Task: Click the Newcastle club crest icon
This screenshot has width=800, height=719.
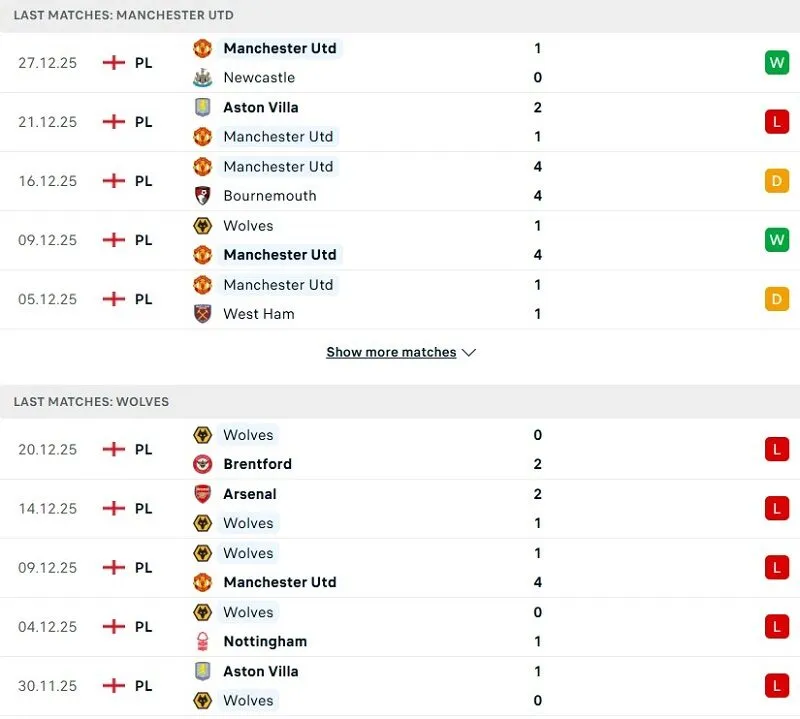Action: click(202, 77)
